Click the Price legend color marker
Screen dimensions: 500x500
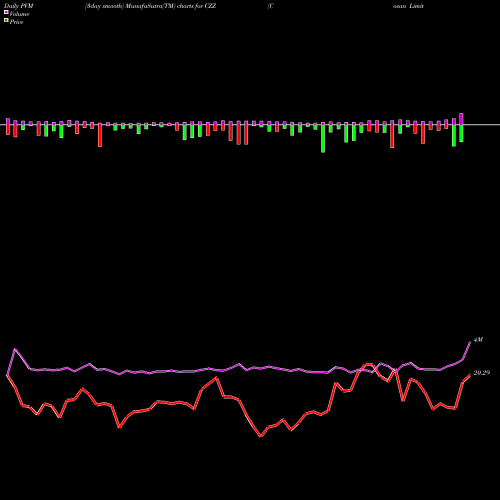click(6, 21)
